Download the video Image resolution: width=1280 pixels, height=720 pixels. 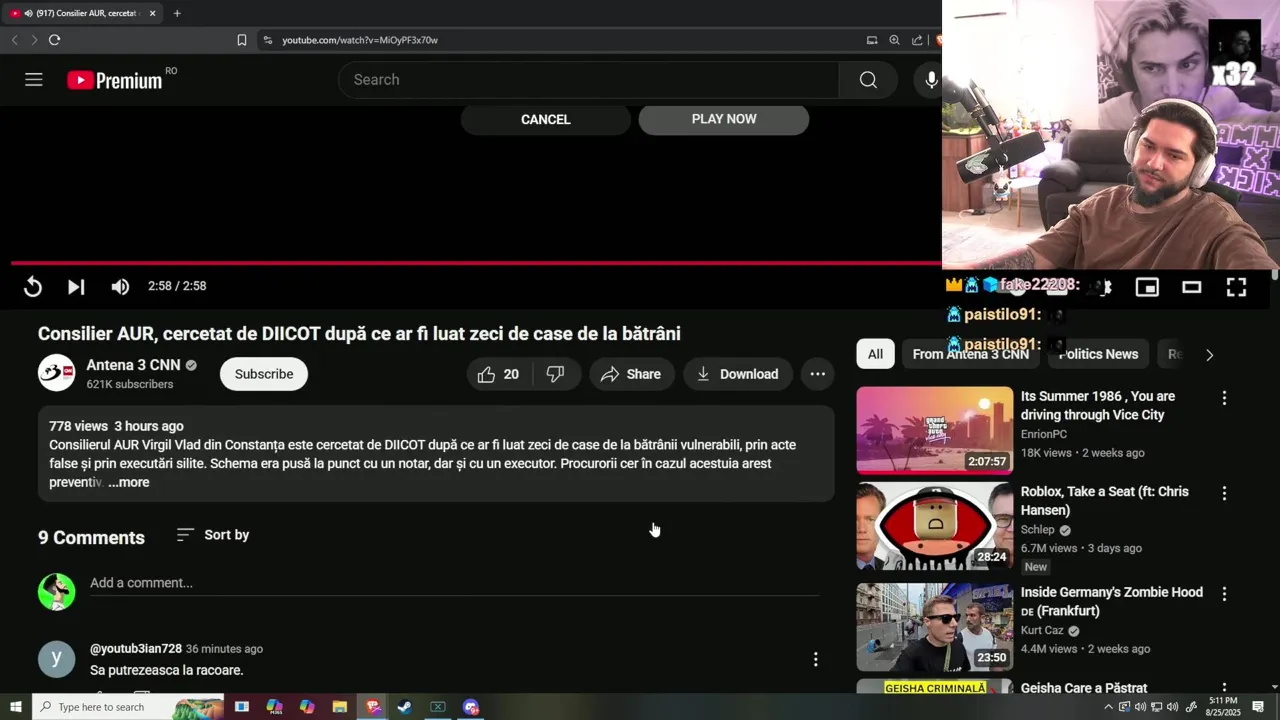(738, 374)
